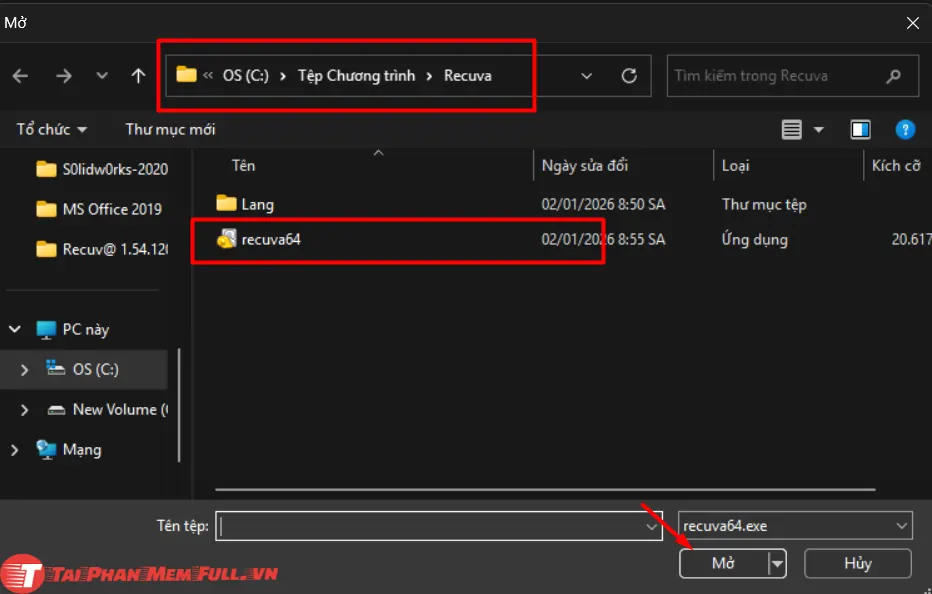Click the list view layout icon

click(793, 128)
